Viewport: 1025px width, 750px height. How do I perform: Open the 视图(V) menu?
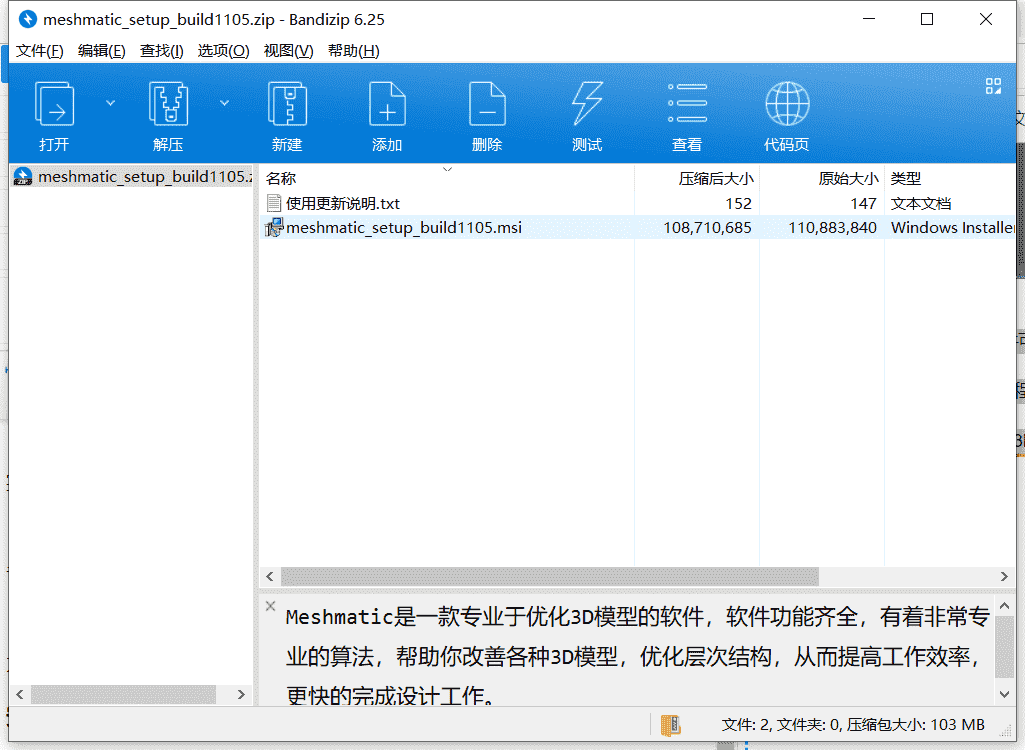tap(288, 50)
